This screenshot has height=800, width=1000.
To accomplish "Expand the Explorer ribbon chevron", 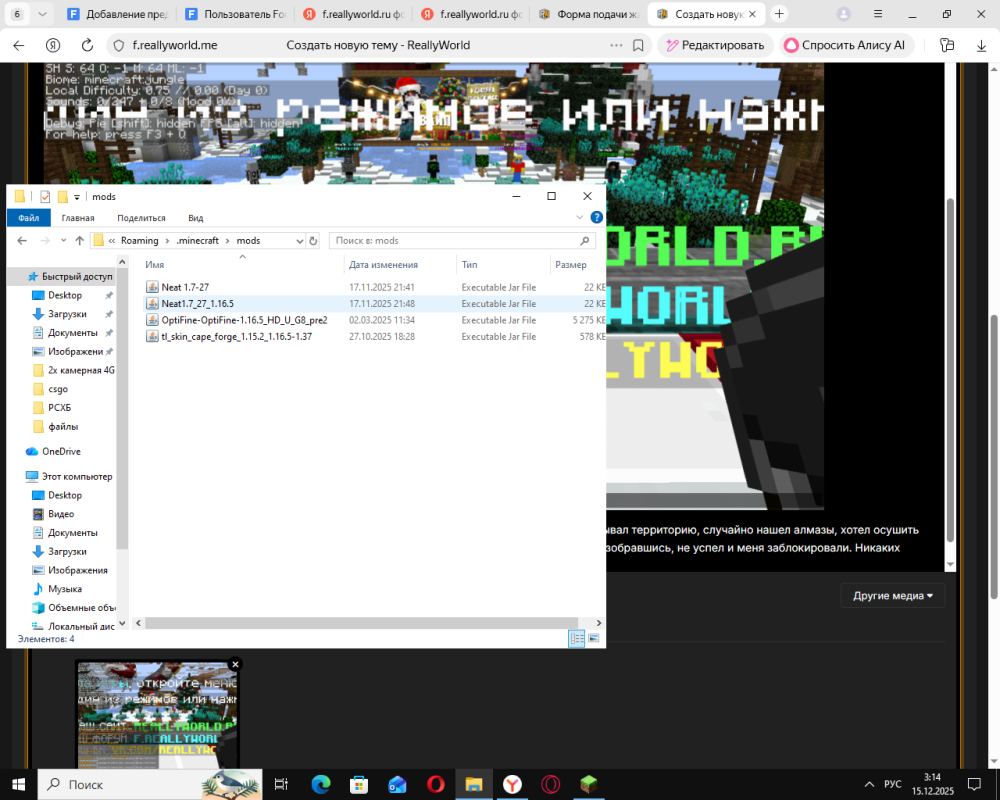I will [579, 218].
